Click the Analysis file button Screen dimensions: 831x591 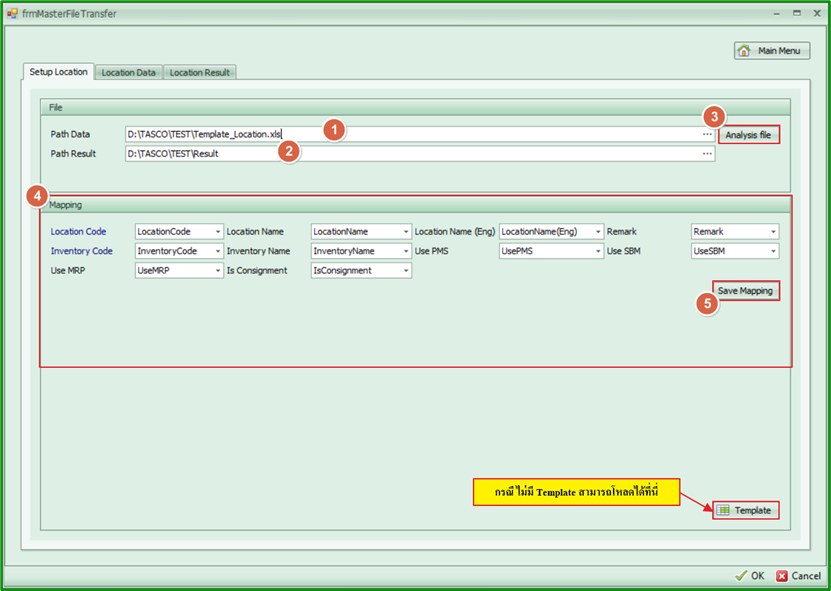[x=748, y=135]
